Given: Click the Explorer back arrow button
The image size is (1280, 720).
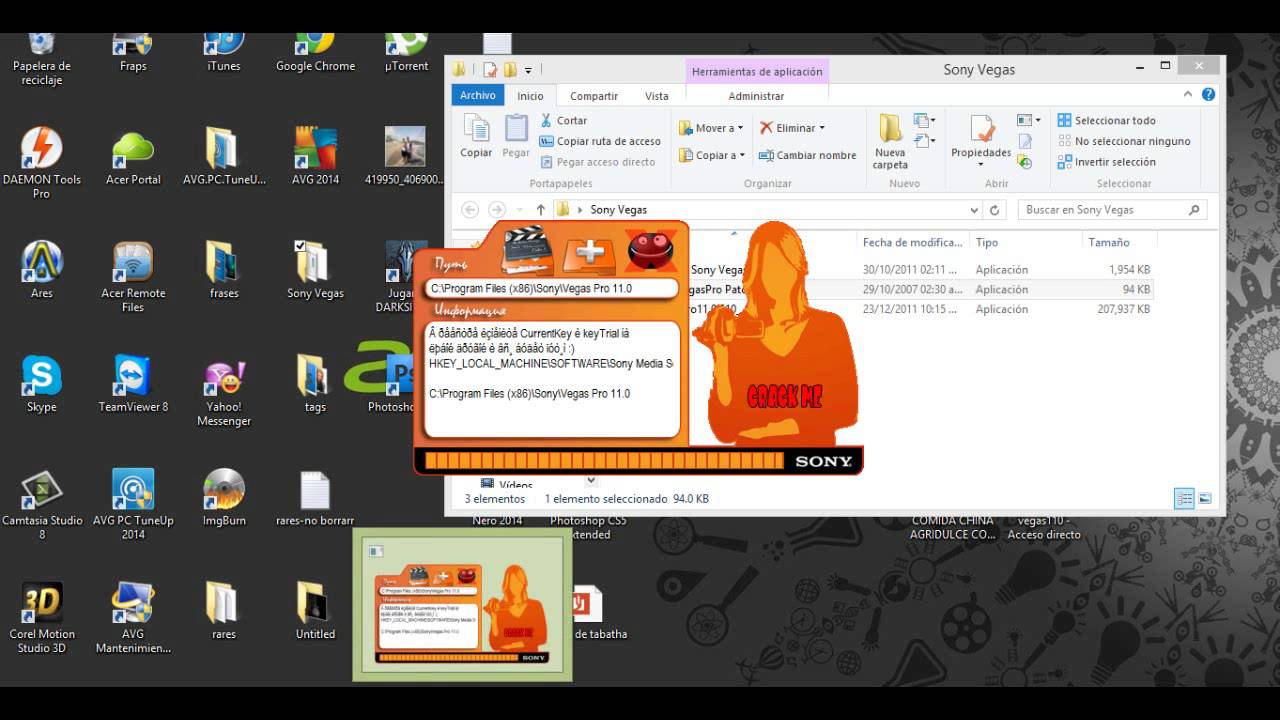Looking at the screenshot, I should [x=470, y=210].
